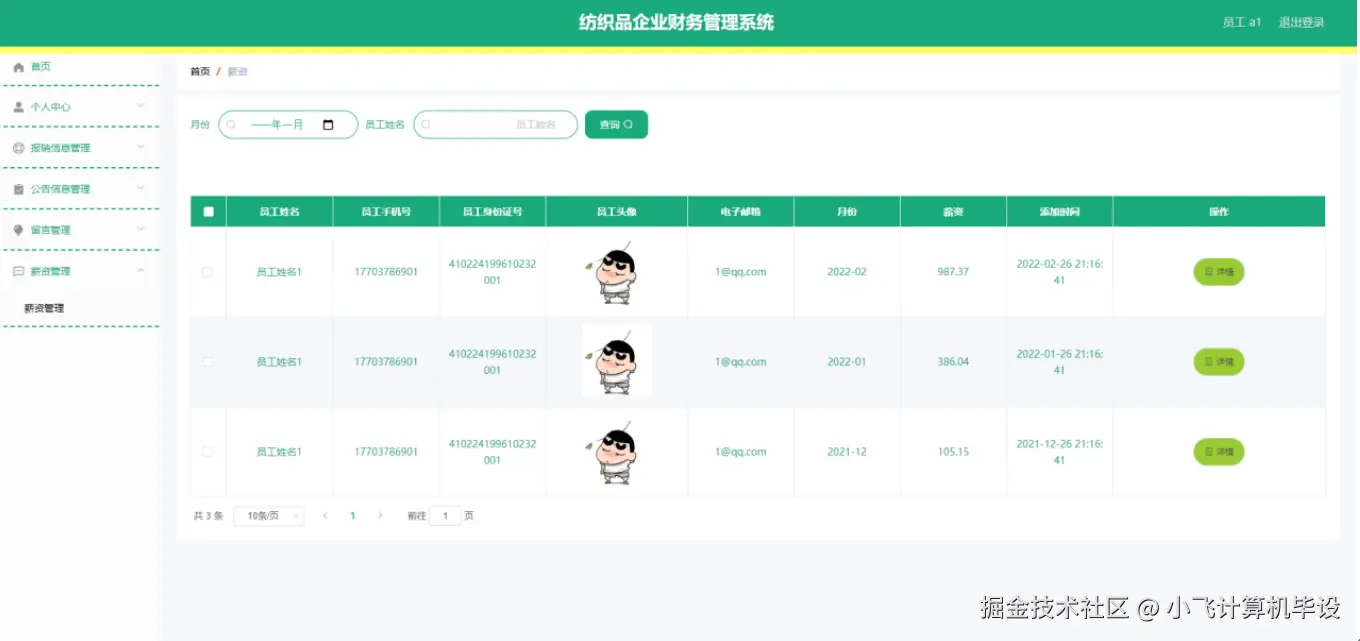Click the 薪资管理 sidebar icon
1360x641 pixels.
[x=18, y=270]
